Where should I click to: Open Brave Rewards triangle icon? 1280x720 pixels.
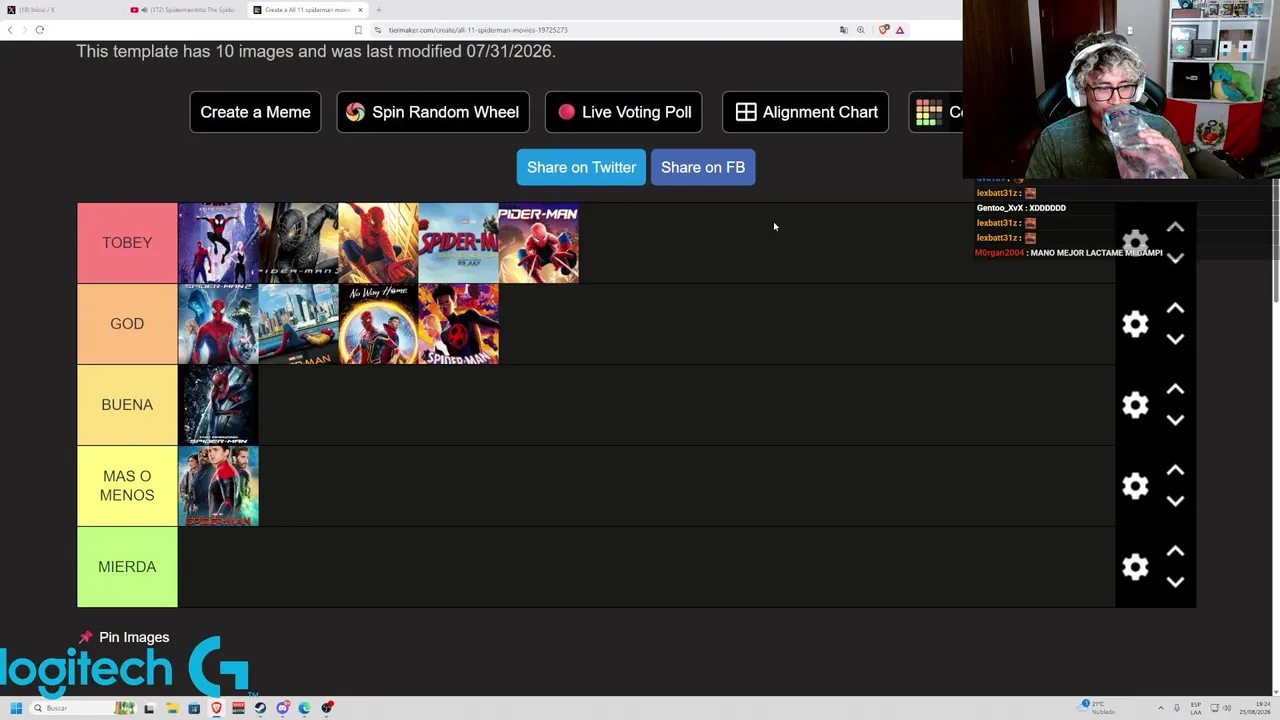point(900,30)
